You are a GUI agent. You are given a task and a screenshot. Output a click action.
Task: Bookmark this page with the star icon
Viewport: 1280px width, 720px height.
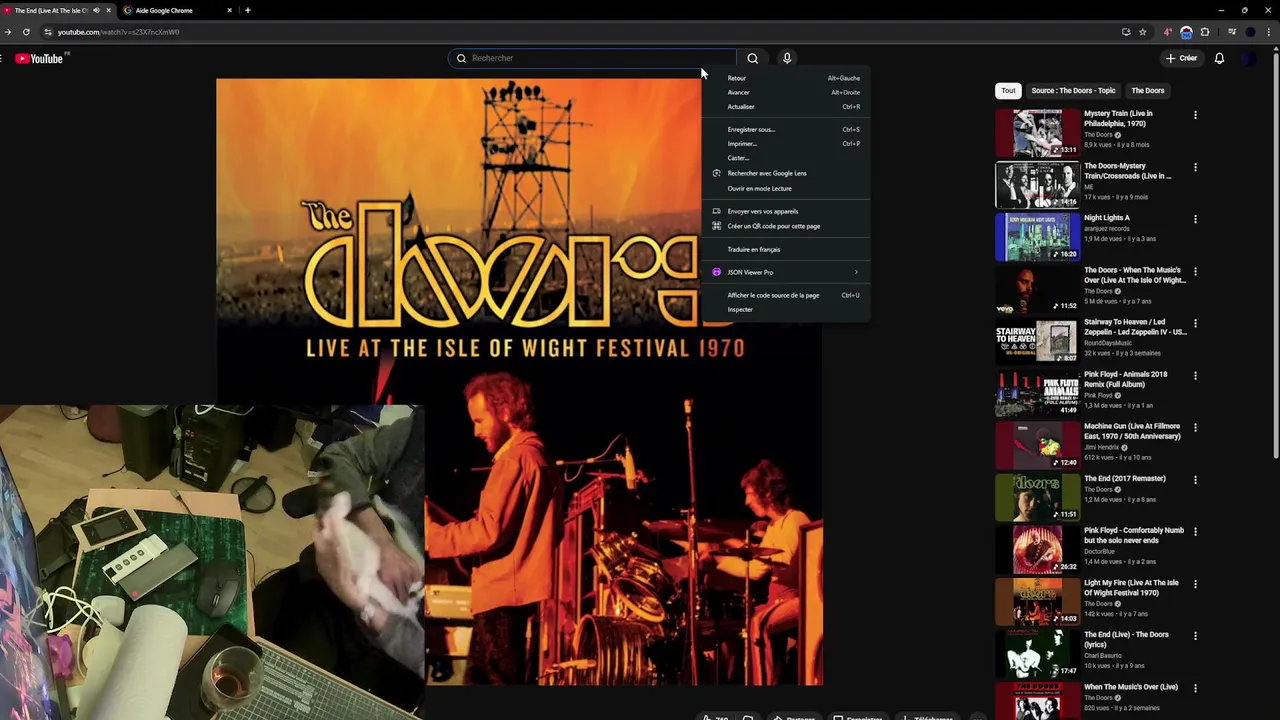click(1143, 32)
